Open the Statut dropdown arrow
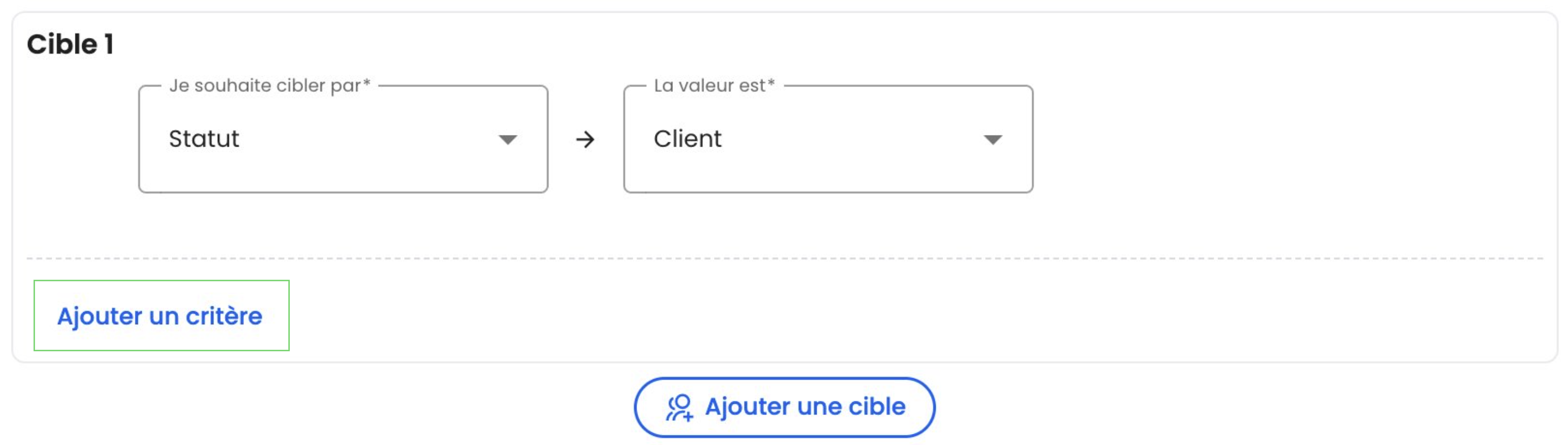This screenshot has width=1568, height=445. [508, 139]
